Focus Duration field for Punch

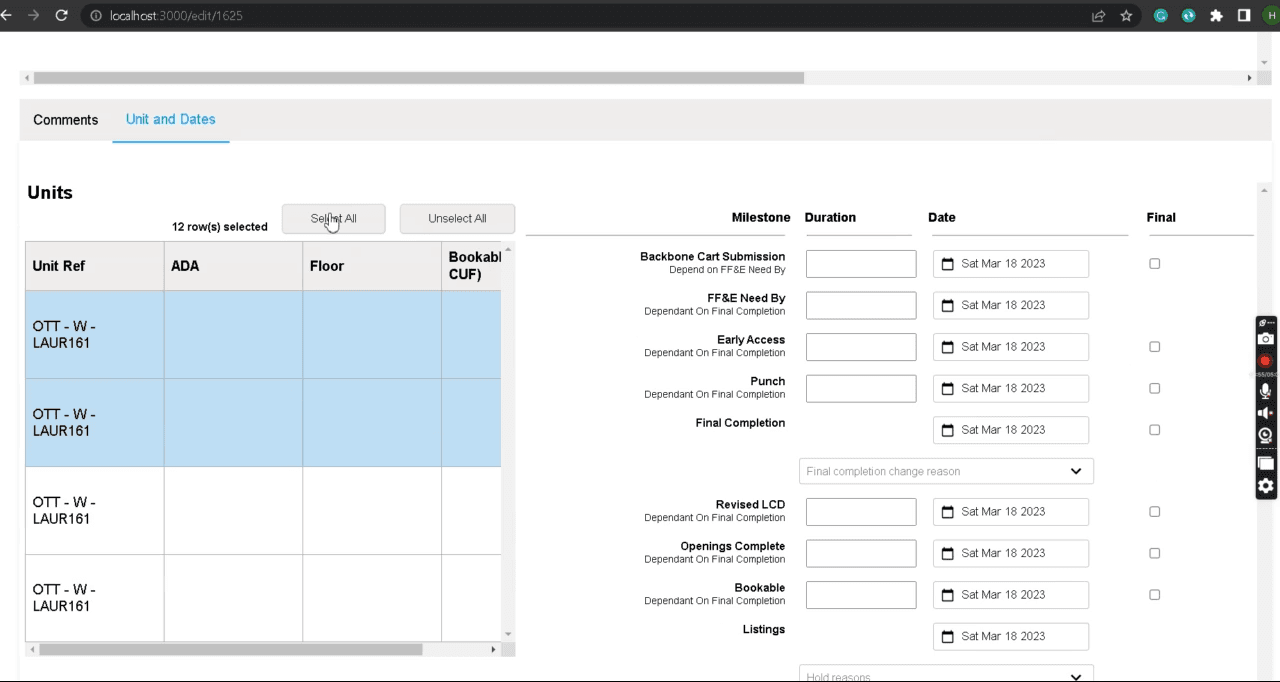tap(861, 388)
